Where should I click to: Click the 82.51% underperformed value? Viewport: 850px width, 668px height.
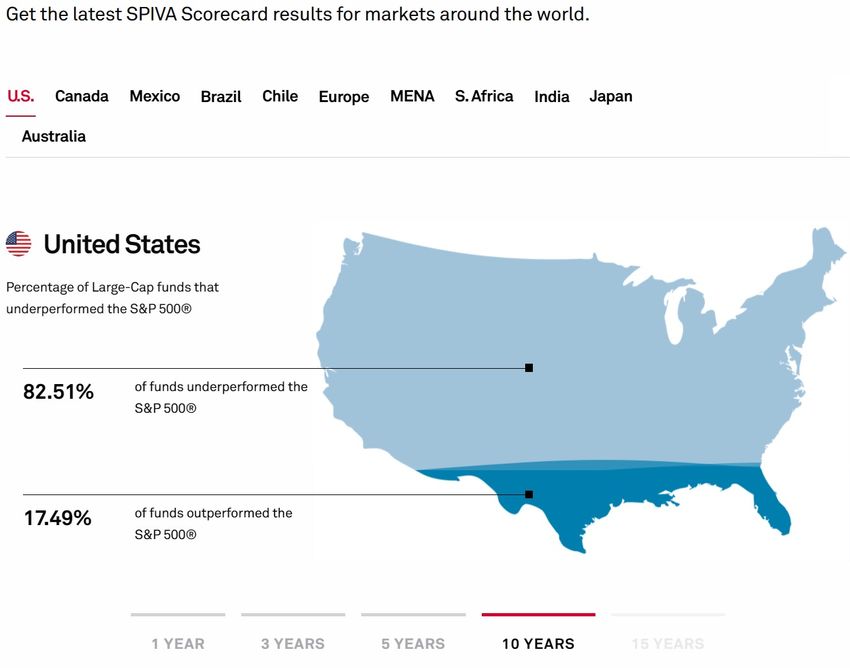pyautogui.click(x=59, y=391)
